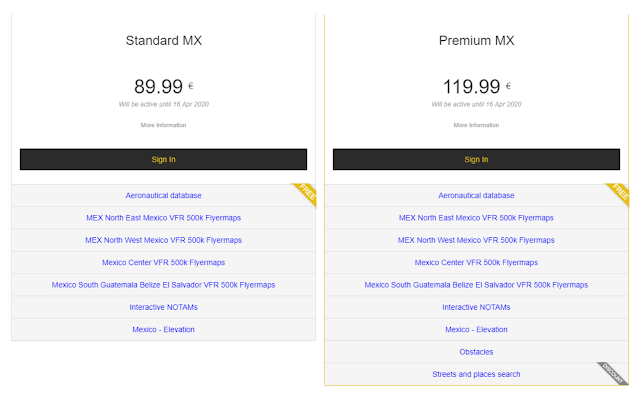Click Interactive NOTAMs in Standard MX
Screen dimensions: 640x415
[163, 307]
